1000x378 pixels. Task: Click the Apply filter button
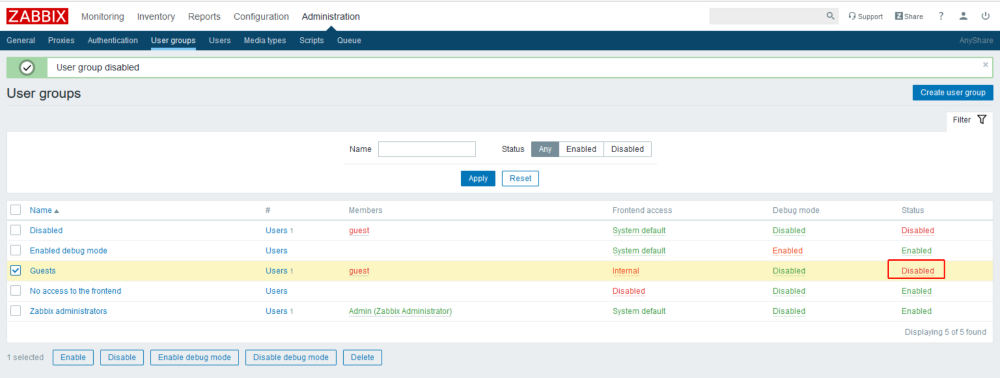click(x=478, y=178)
